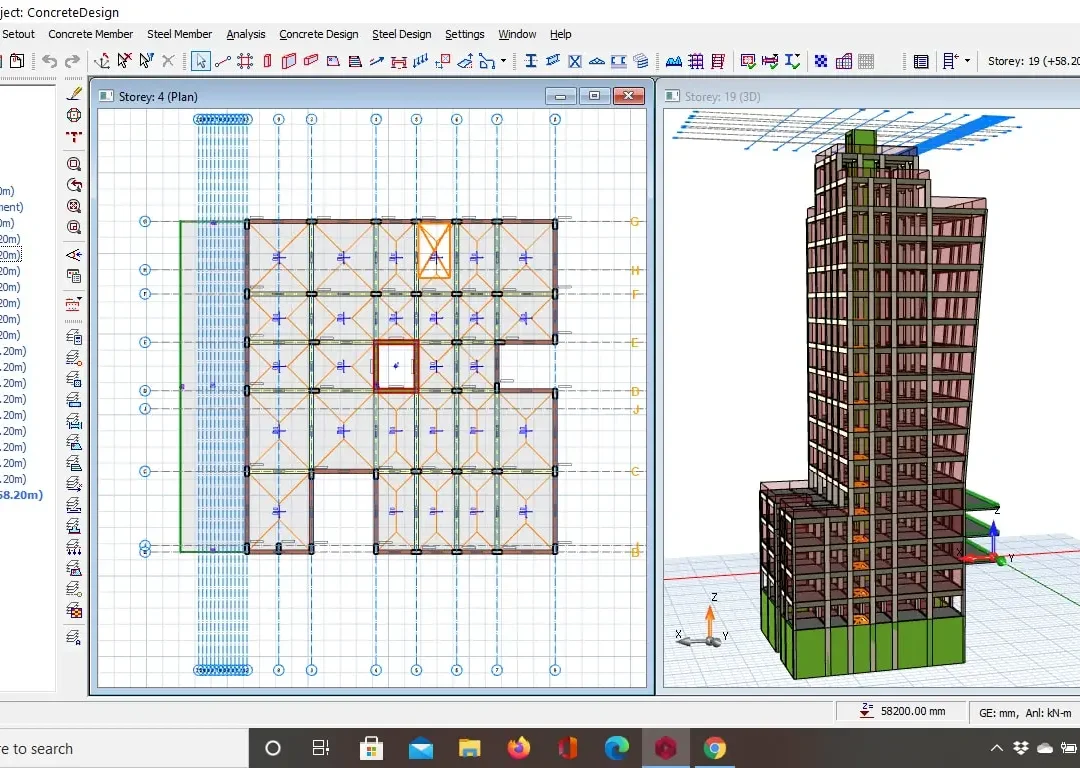Open the Concrete Design menu

click(x=319, y=34)
